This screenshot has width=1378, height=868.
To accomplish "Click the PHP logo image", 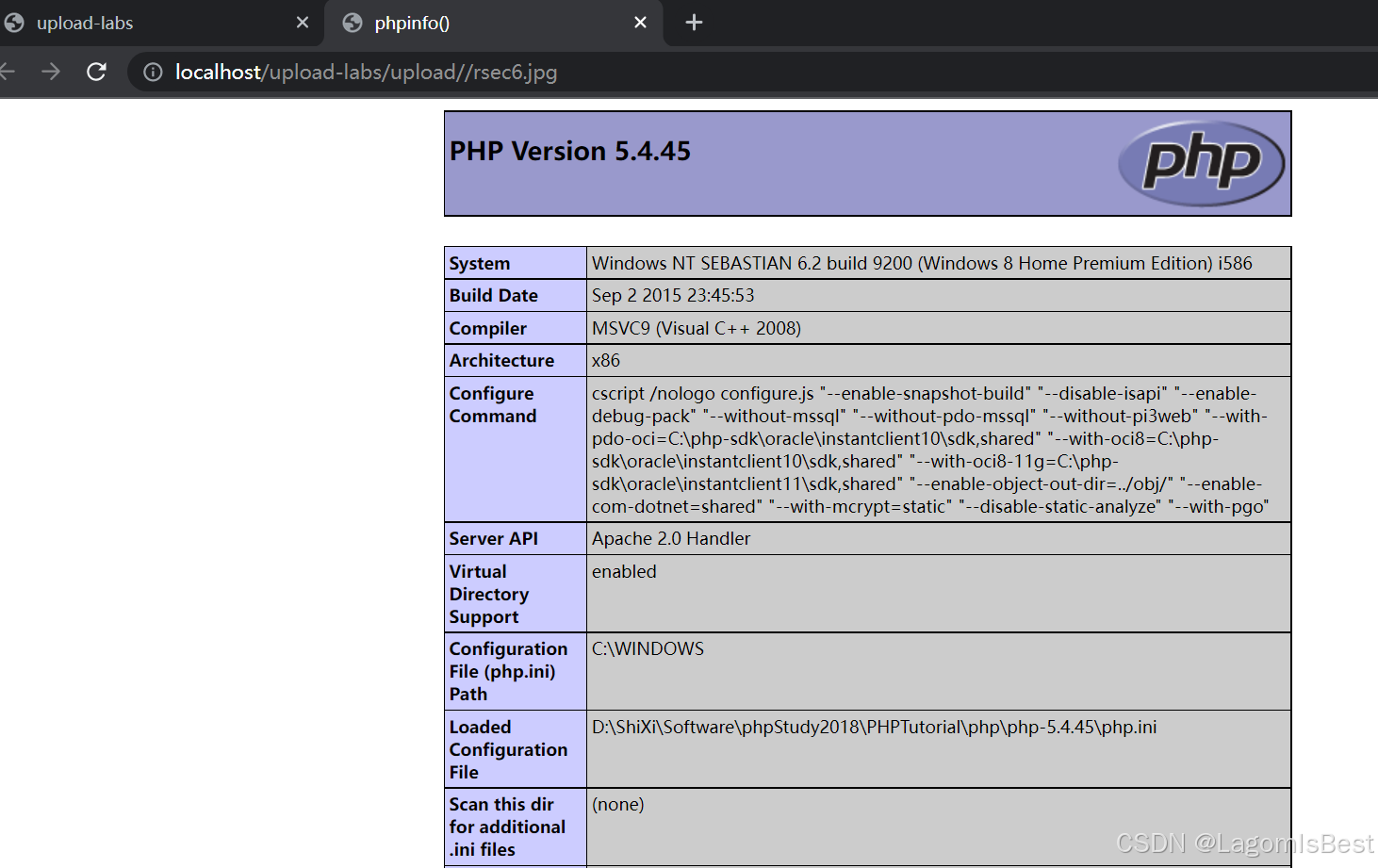I will 1201,163.
